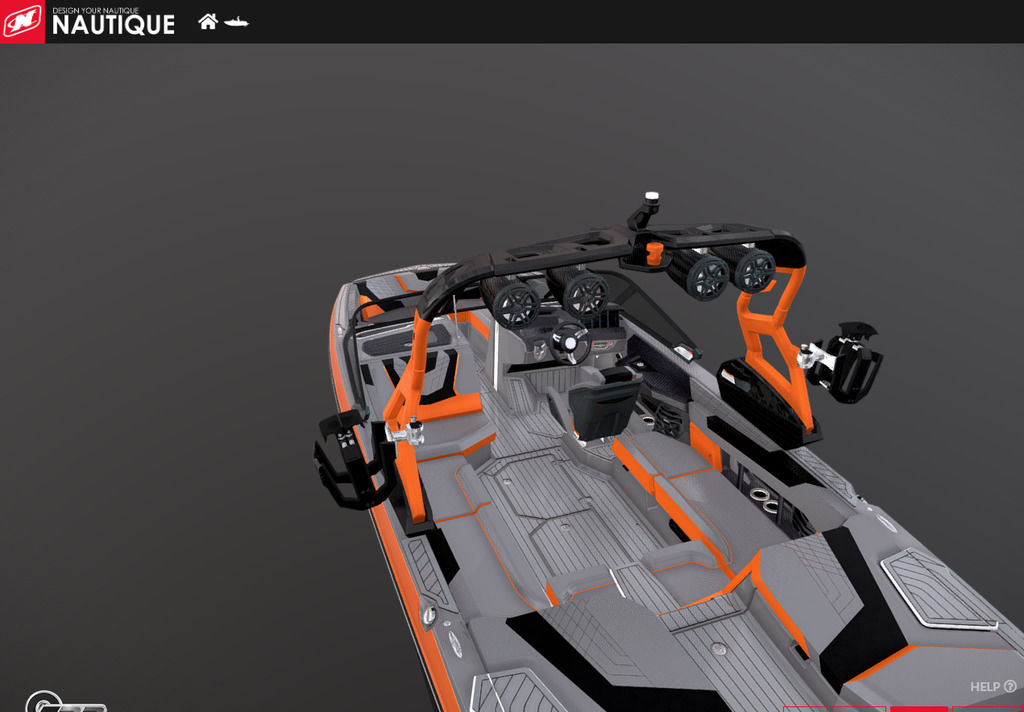Select the steering wheel on the boat
The image size is (1024, 712).
tap(570, 343)
